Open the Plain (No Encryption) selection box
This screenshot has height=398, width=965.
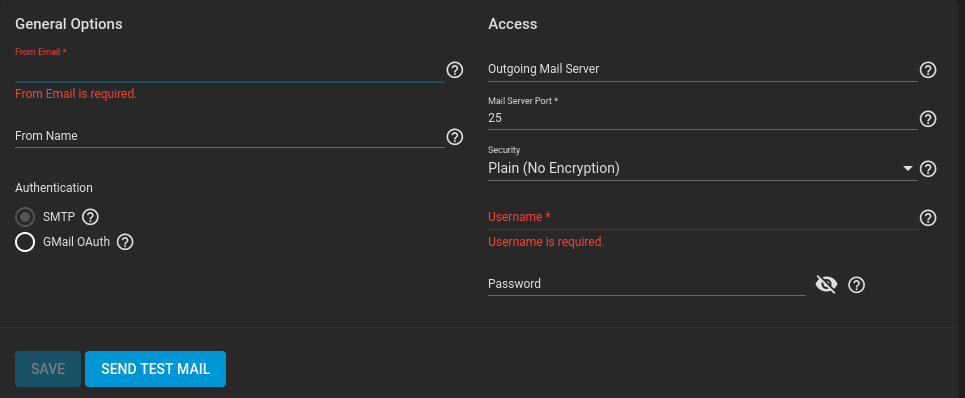[702, 168]
